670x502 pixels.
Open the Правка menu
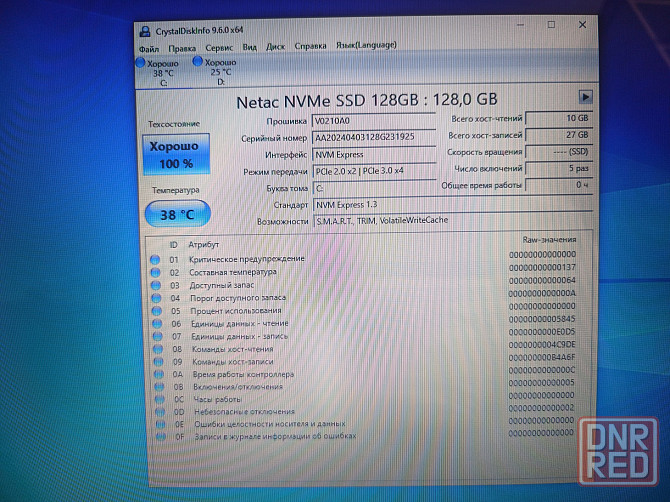(182, 49)
